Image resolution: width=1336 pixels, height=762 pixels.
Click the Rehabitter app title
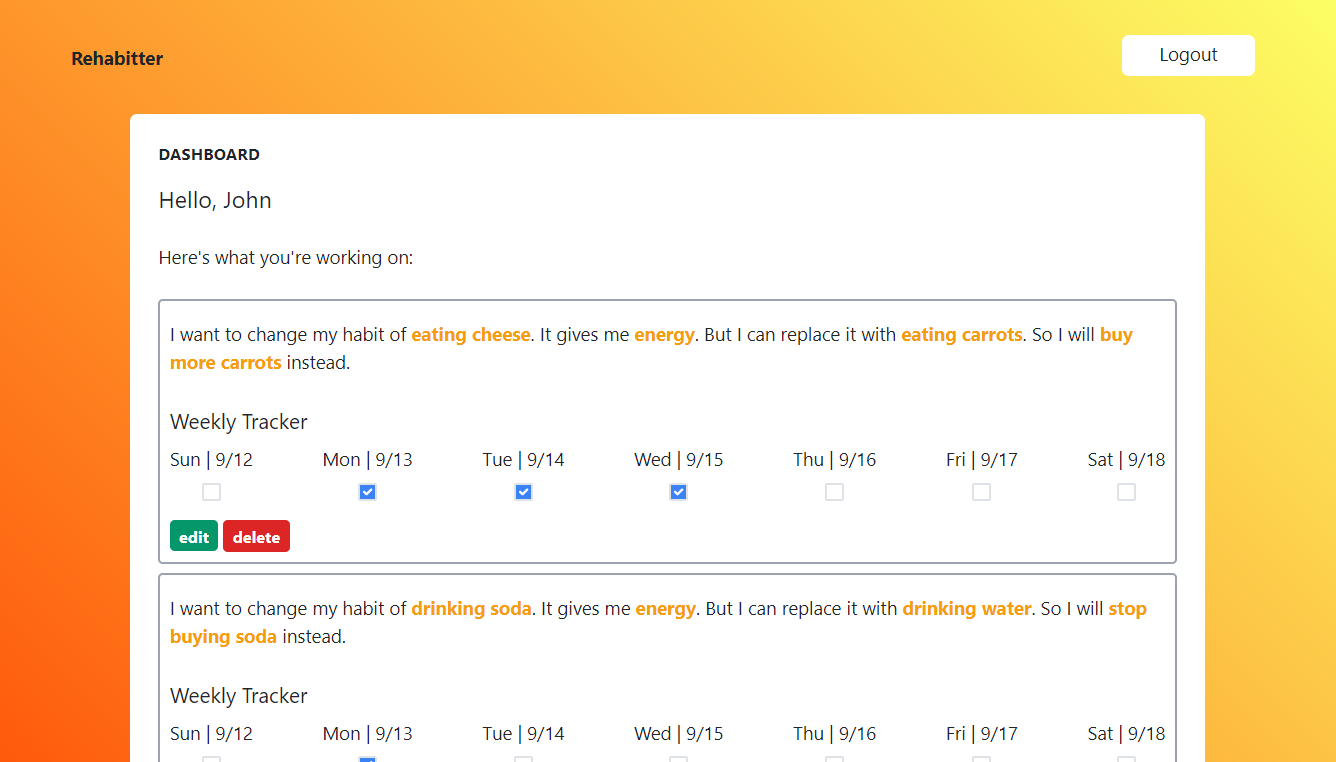(116, 58)
